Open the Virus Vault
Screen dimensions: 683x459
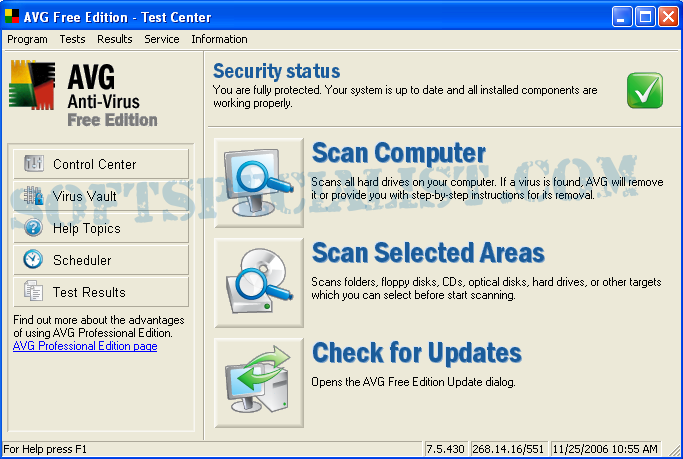click(101, 196)
